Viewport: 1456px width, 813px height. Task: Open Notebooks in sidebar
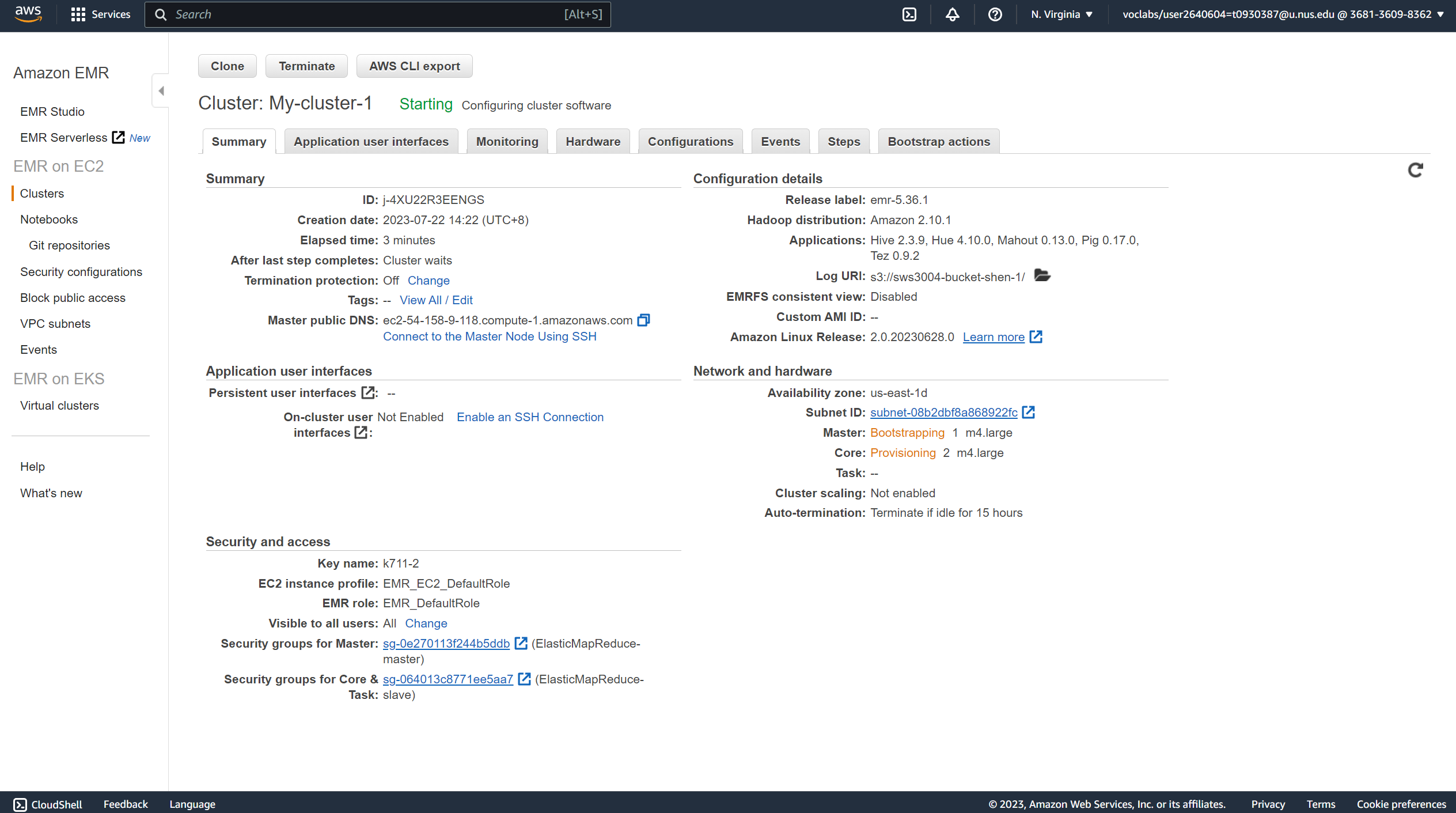[49, 220]
